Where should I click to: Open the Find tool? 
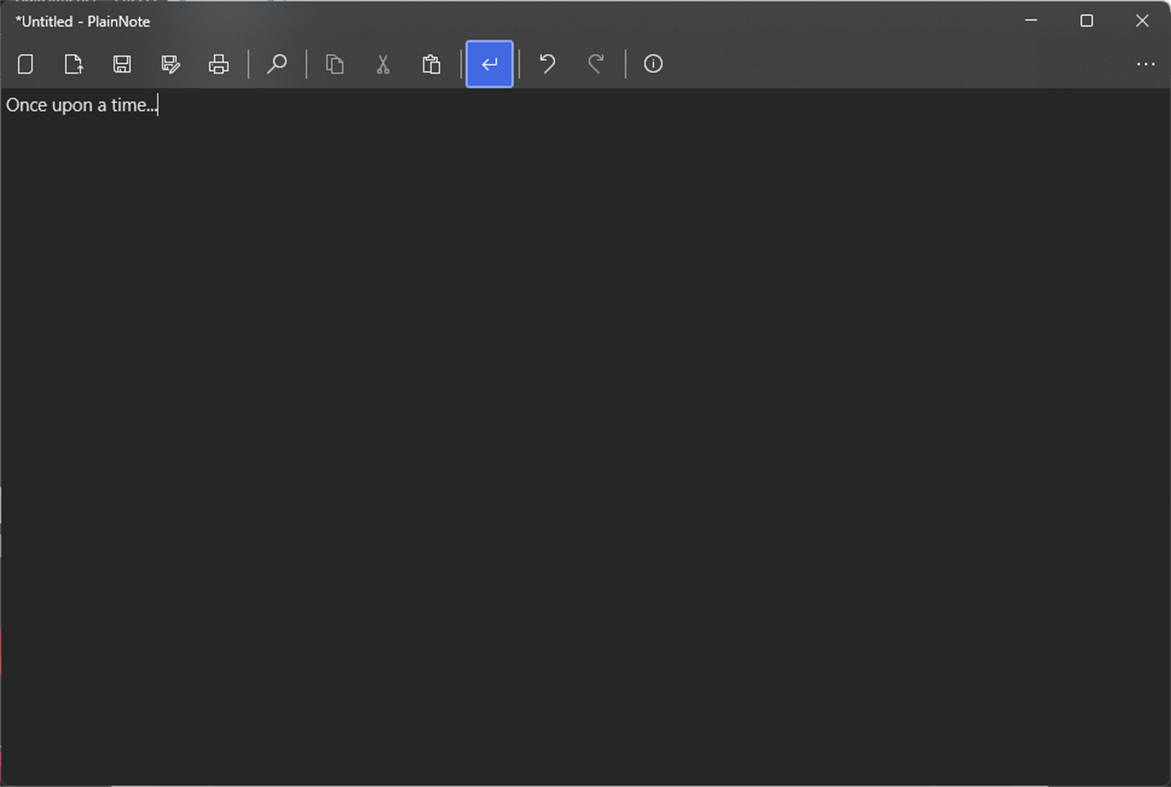coord(277,63)
